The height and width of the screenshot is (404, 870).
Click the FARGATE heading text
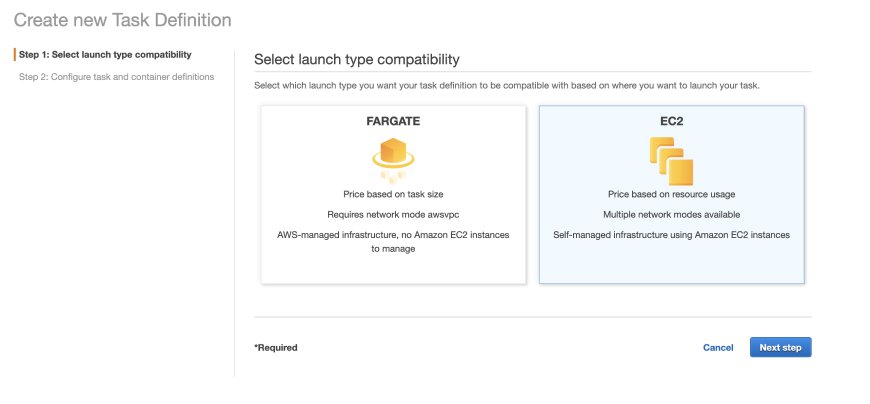pos(393,122)
